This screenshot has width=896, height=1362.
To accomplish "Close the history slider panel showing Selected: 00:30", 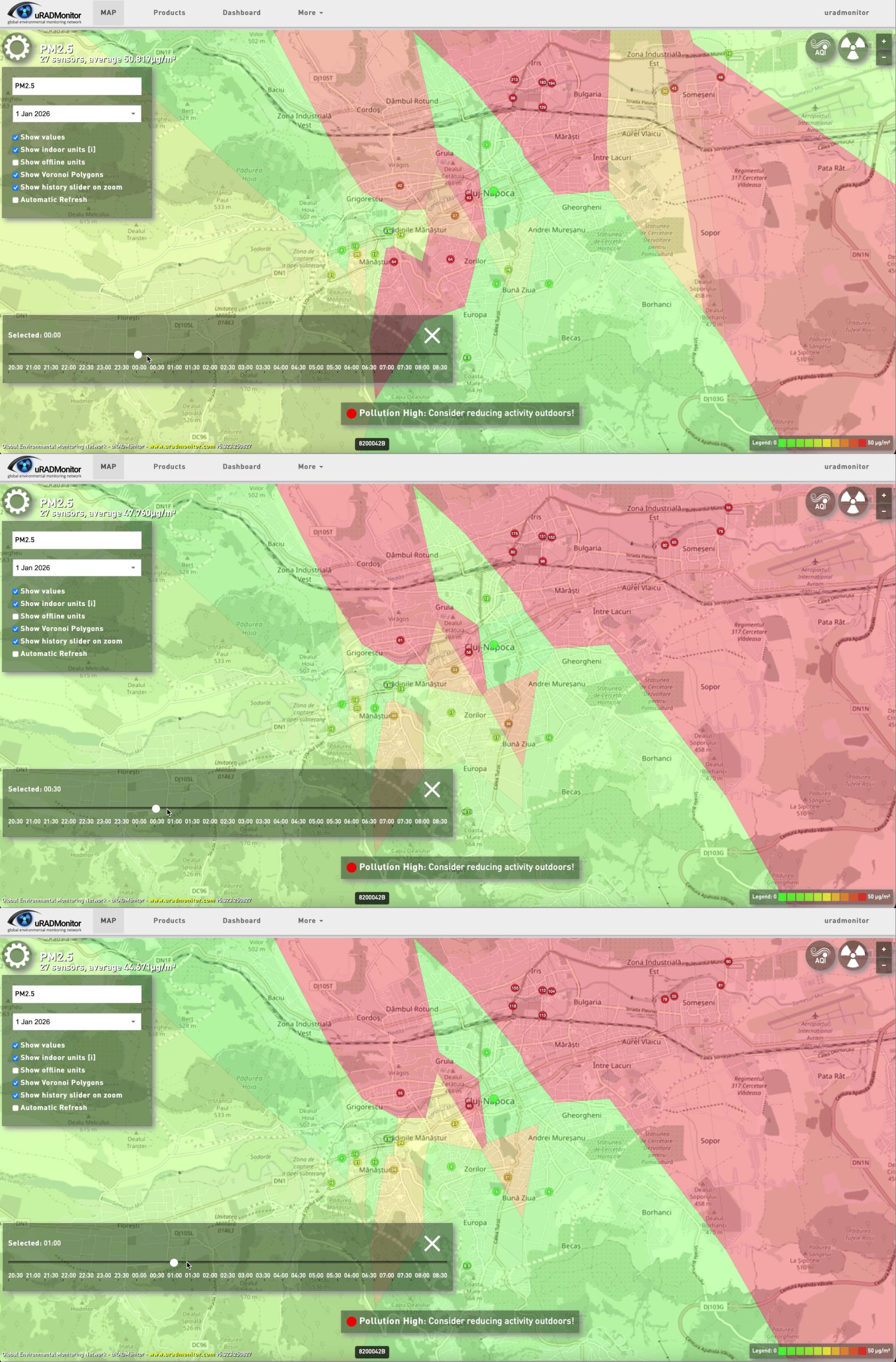I will [x=432, y=789].
